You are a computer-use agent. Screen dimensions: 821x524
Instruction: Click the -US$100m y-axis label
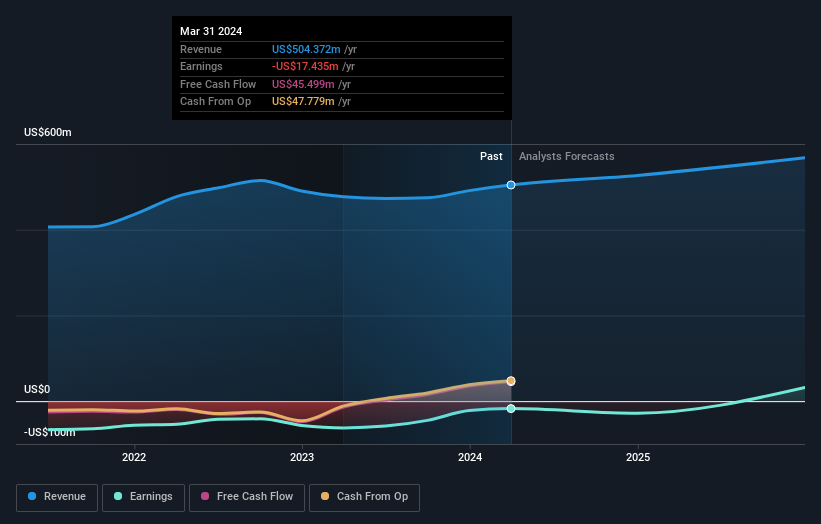point(50,432)
